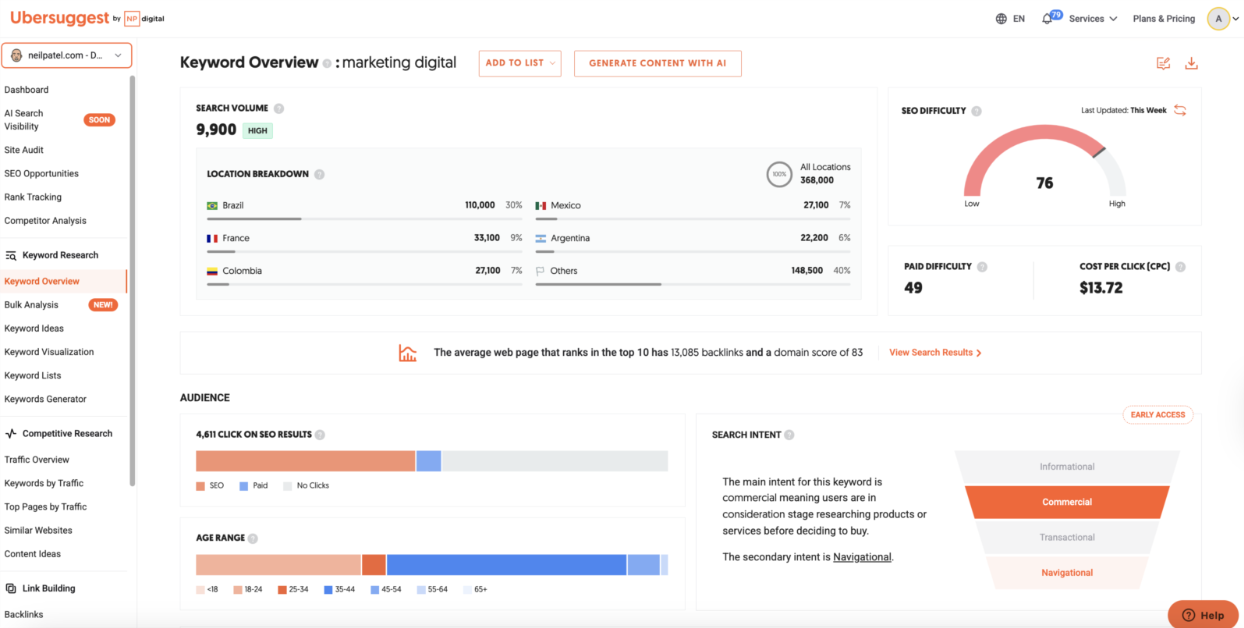Click the SEO Difficulty help icon
The image size is (1244, 628).
coord(976,111)
